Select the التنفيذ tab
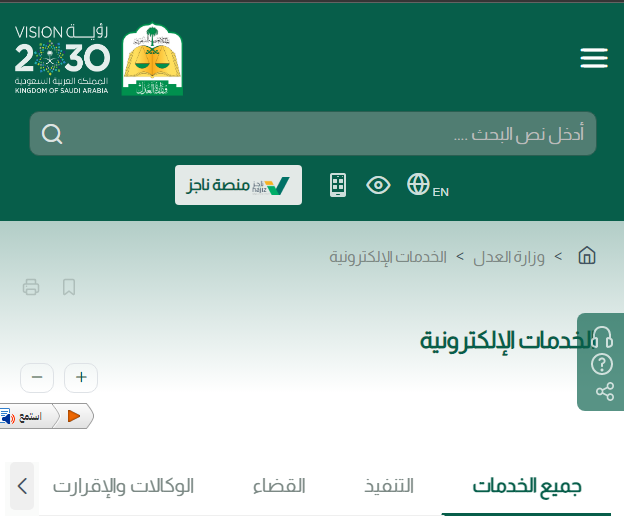The image size is (624, 532). (388, 487)
